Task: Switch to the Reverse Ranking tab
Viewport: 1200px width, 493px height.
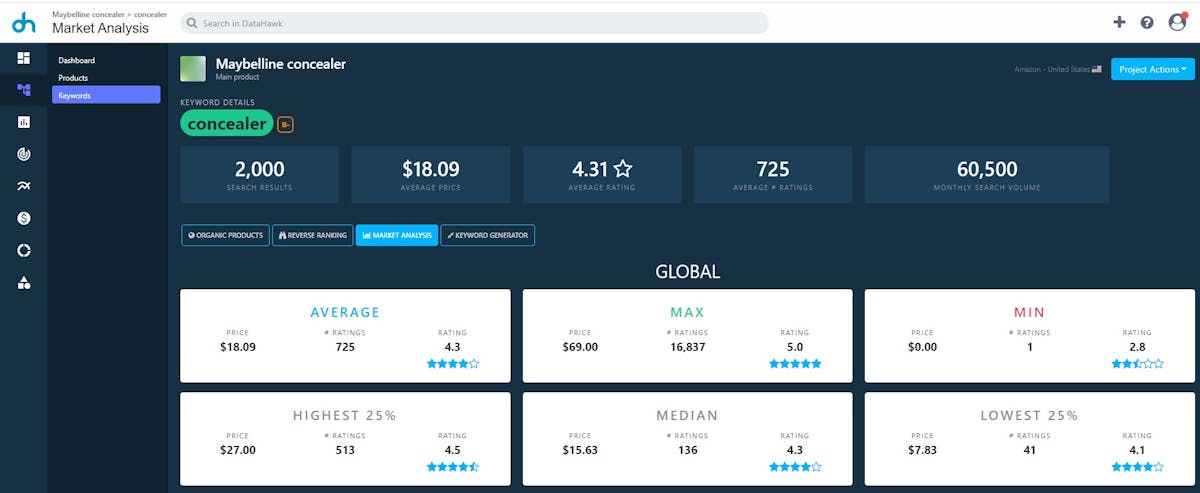Action: coord(313,235)
